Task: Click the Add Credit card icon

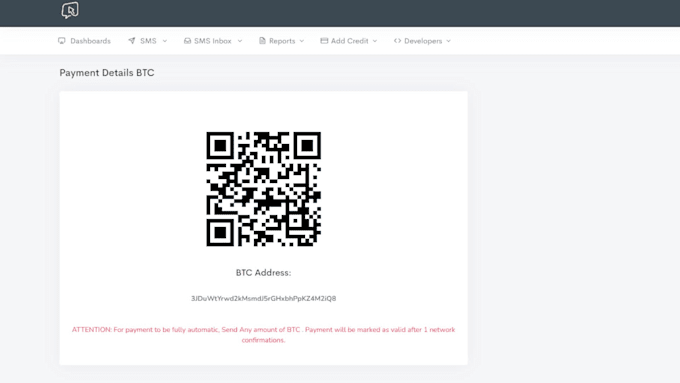Action: 324,41
